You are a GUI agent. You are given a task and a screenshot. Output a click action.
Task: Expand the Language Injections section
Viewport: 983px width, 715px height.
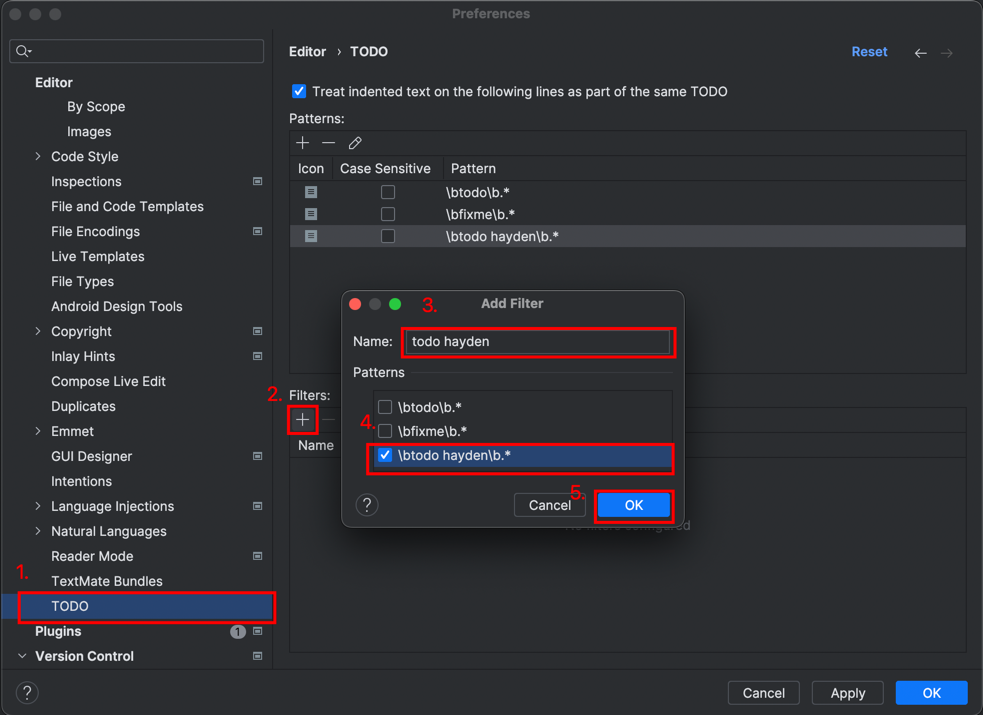(38, 506)
